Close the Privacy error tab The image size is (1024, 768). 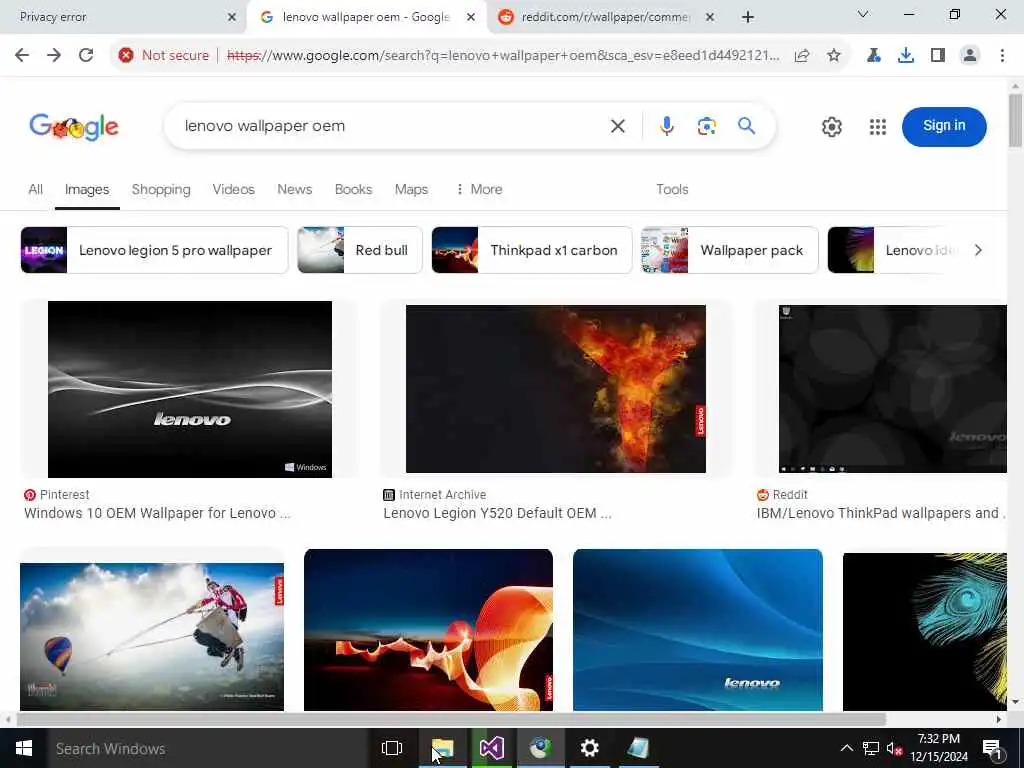click(231, 17)
